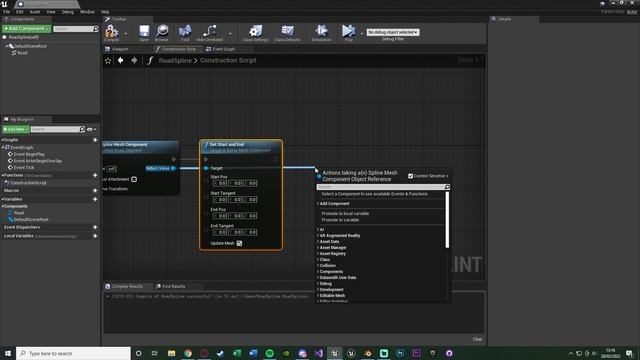Click the Components panel search magnifier icon
Viewport: 640px width, 360px height.
(x=96, y=29)
